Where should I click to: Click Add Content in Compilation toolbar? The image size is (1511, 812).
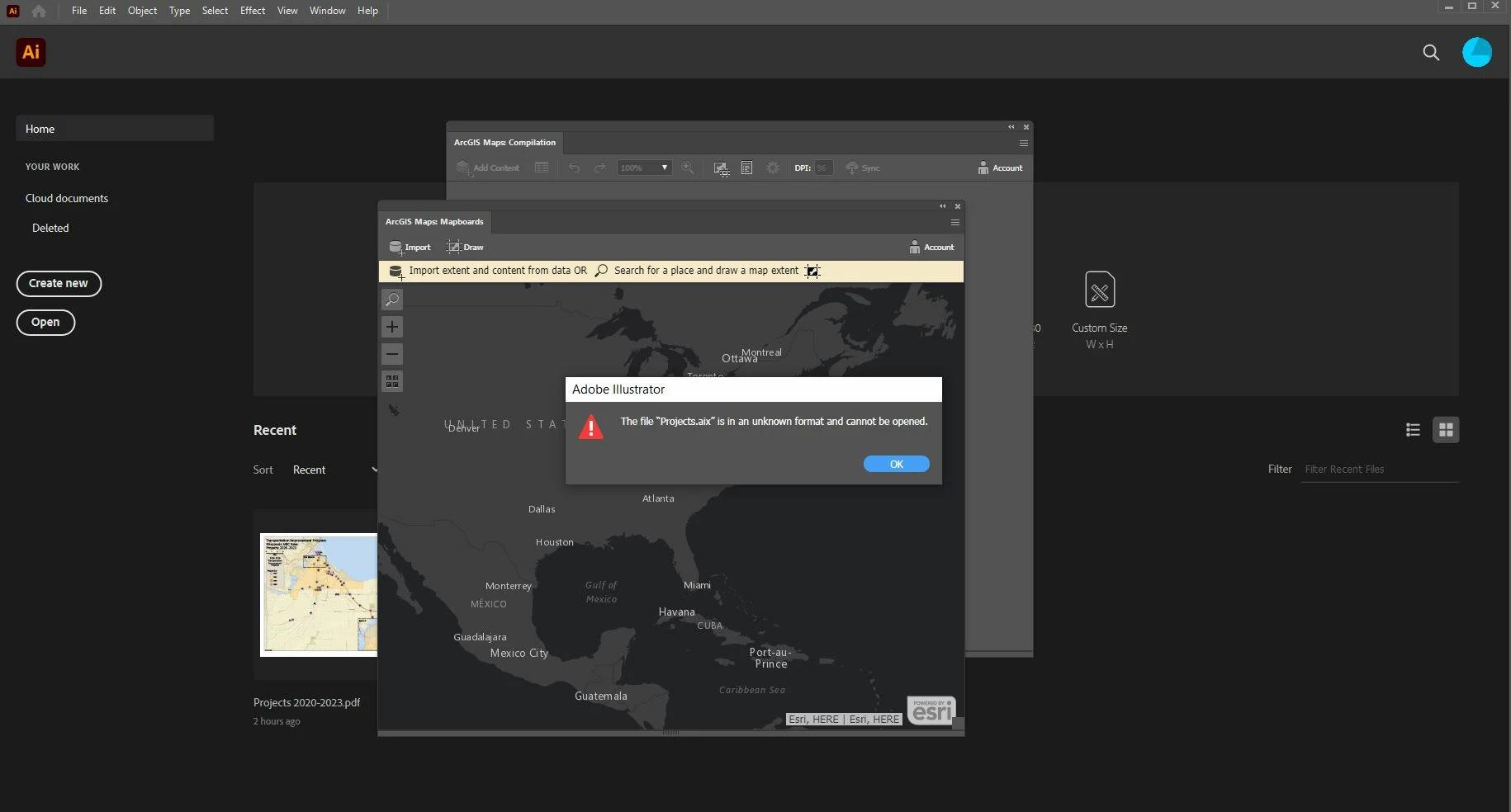[488, 168]
